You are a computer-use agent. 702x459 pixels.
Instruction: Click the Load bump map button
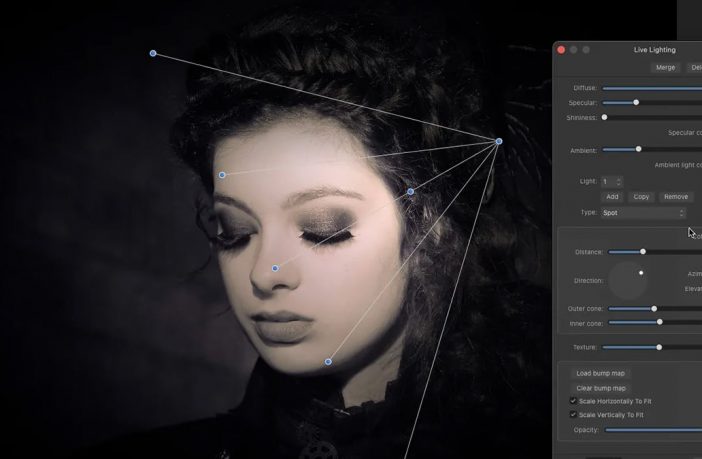[x=600, y=373]
